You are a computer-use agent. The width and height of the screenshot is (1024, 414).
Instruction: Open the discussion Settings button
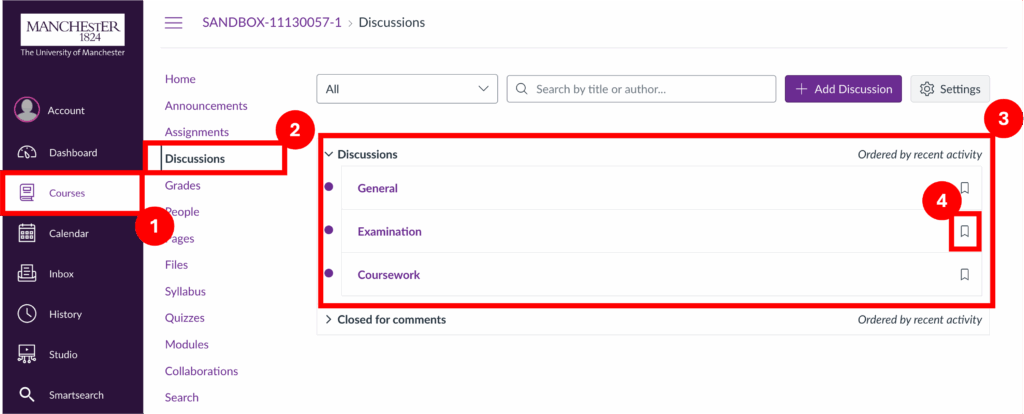click(x=950, y=89)
